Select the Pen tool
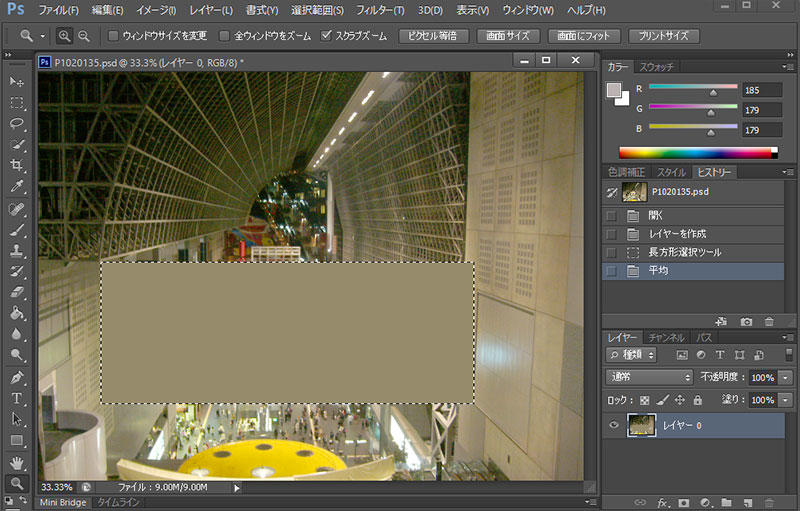Image resolution: width=800 pixels, height=511 pixels. (17, 377)
